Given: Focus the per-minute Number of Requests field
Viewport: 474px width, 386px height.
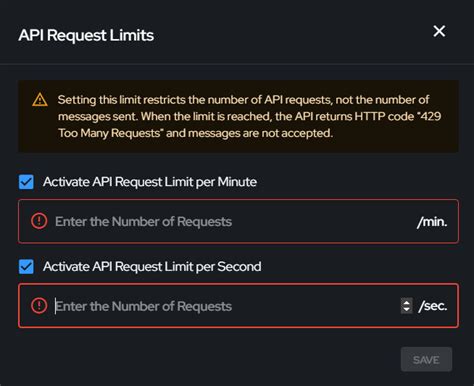Looking at the screenshot, I should [x=238, y=221].
